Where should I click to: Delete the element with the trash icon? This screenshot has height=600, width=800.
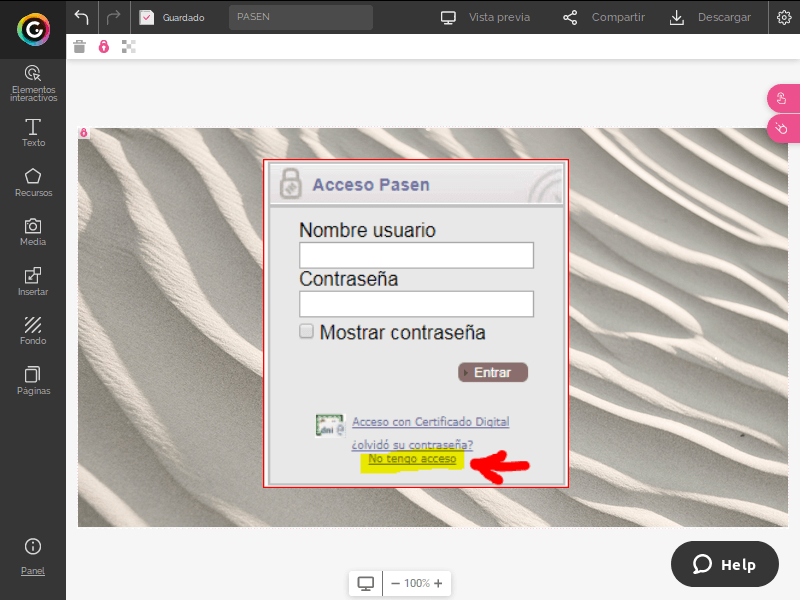click(80, 47)
